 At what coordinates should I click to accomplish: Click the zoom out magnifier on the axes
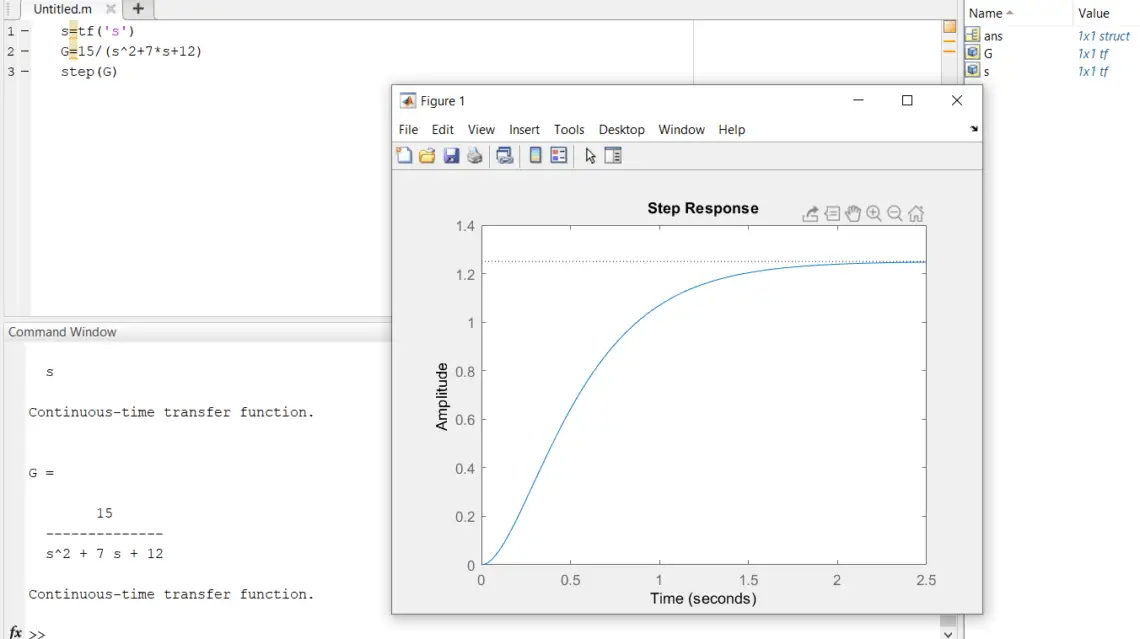point(895,214)
